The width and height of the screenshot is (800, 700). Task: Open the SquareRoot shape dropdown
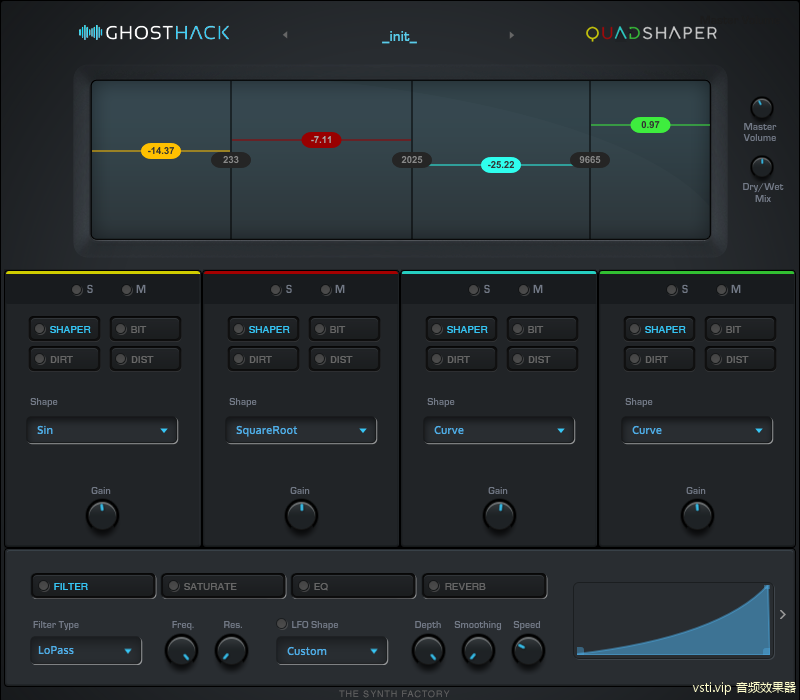coord(301,430)
